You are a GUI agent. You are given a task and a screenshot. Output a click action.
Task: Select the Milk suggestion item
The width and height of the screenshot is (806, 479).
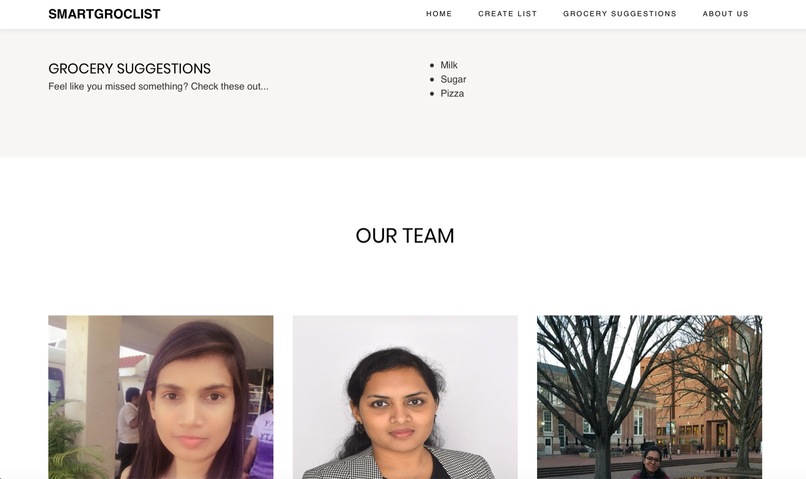pyautogui.click(x=449, y=65)
